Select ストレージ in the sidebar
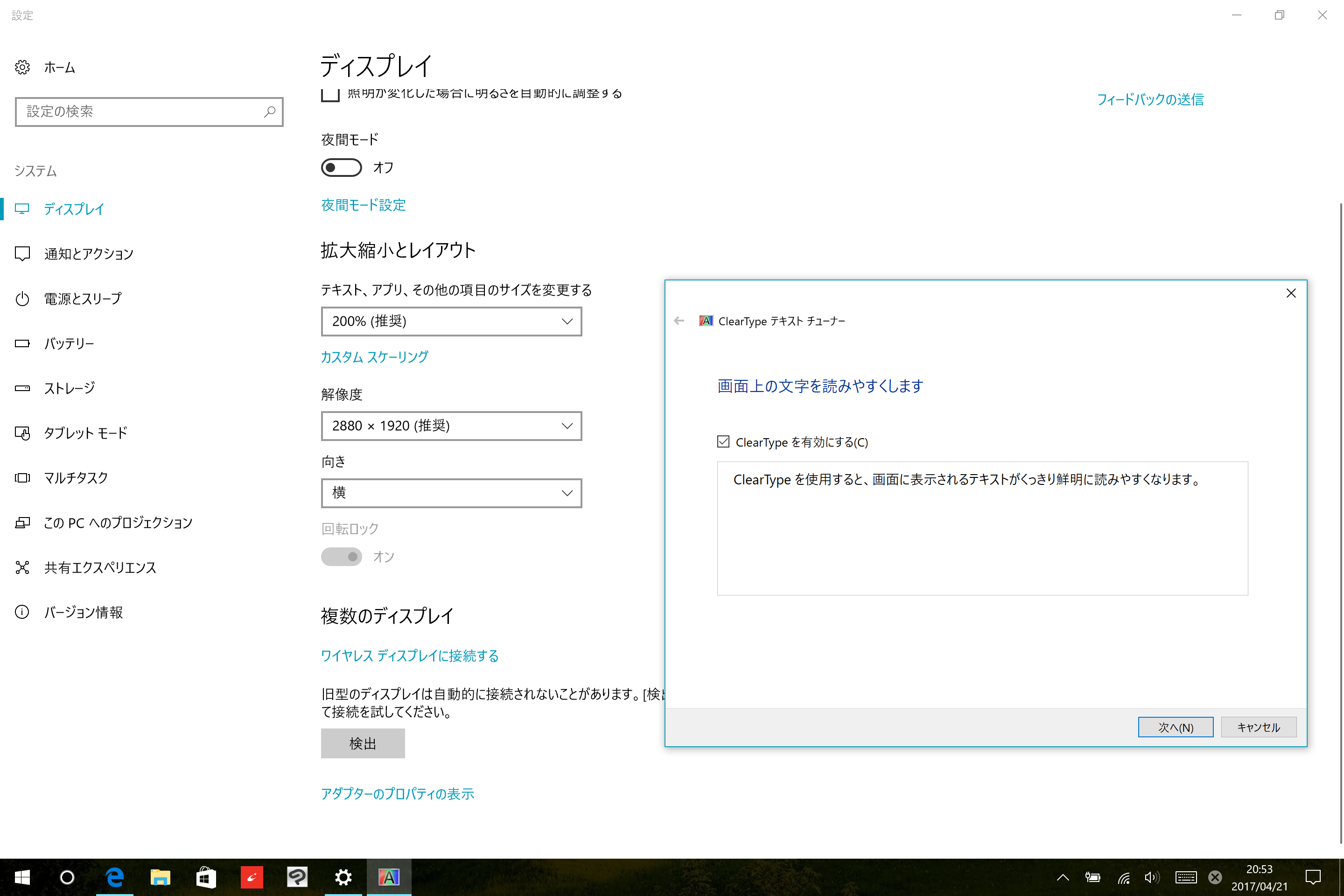This screenshot has height=896, width=1344. pyautogui.click(x=69, y=389)
